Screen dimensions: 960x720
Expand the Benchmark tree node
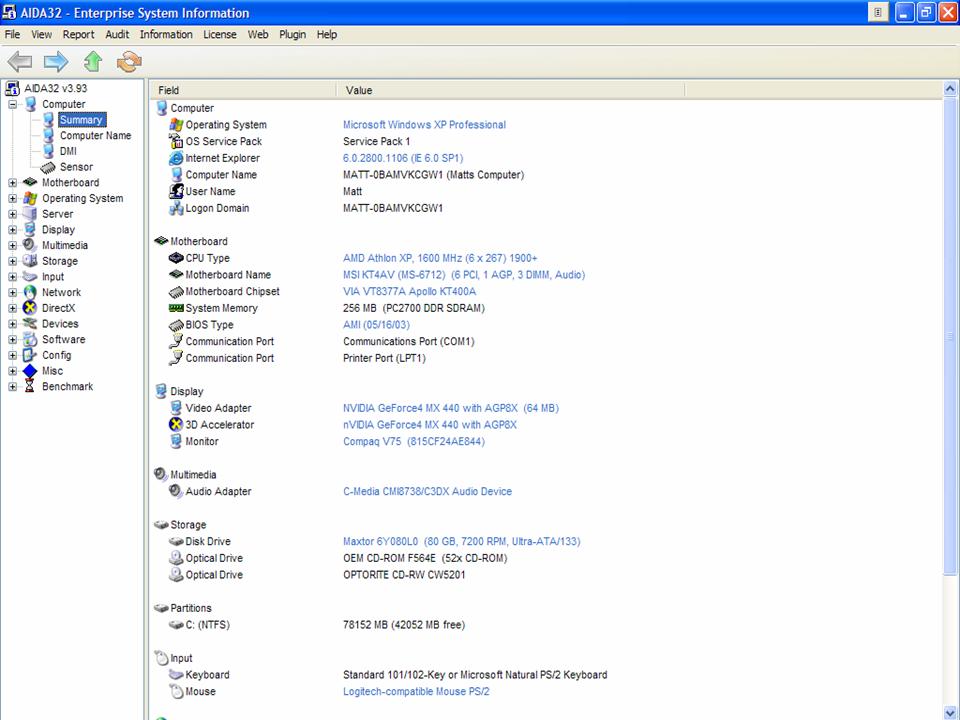click(12, 386)
